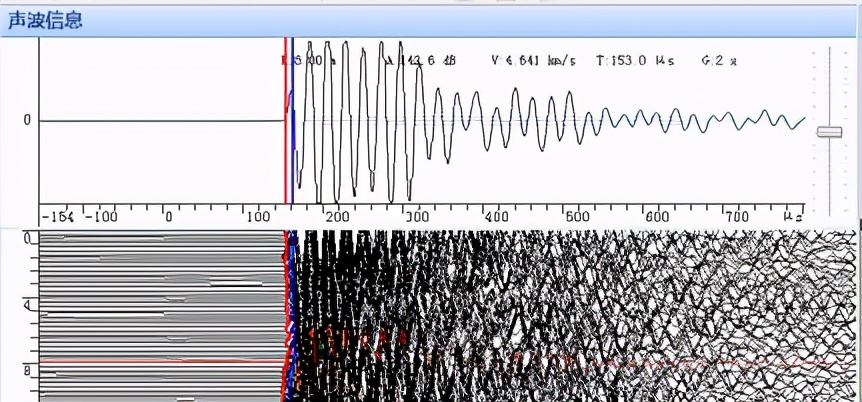Image resolution: width=862 pixels, height=402 pixels.
Task: Click the 'μs' unit label on time axis
Action: coord(793,217)
